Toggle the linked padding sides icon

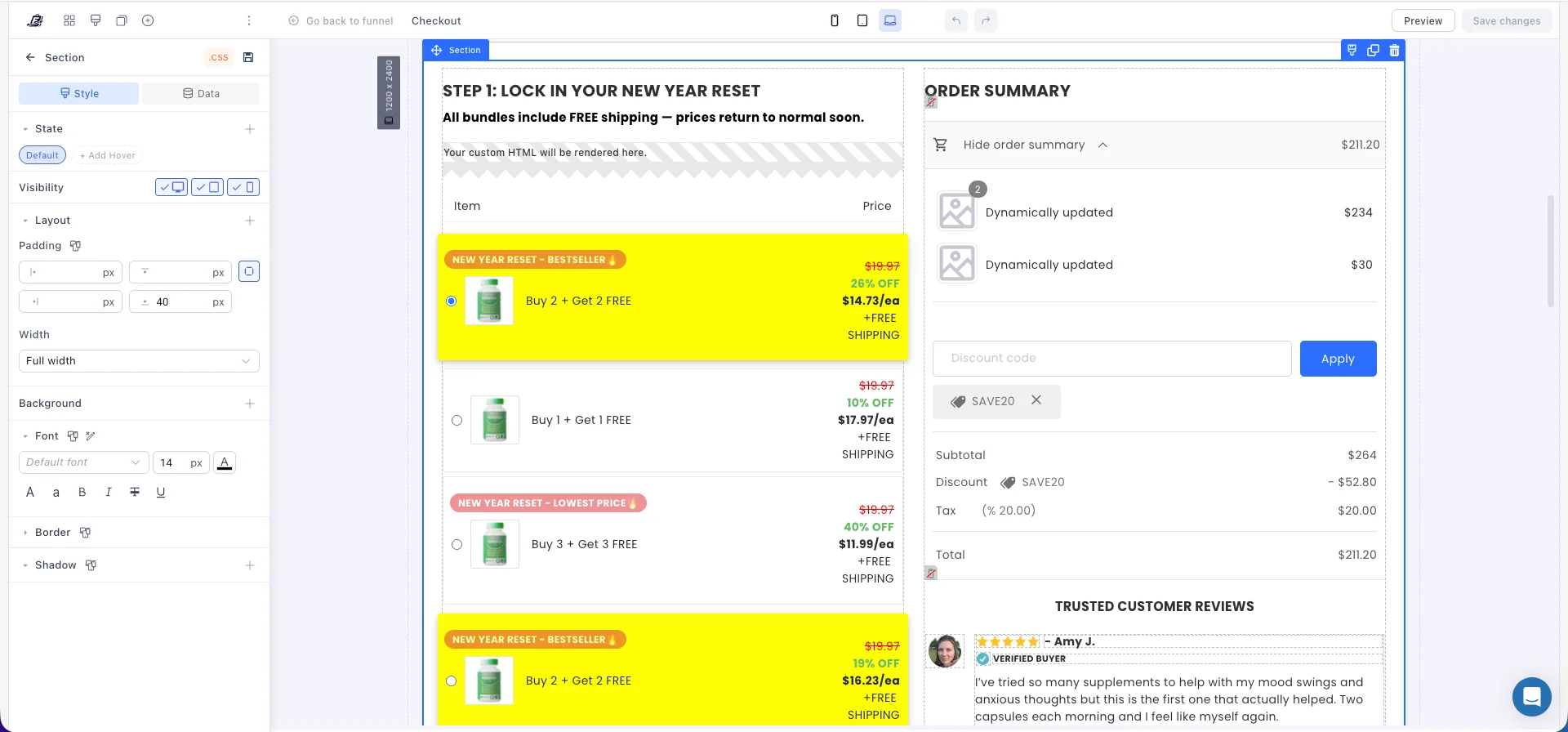click(x=249, y=271)
